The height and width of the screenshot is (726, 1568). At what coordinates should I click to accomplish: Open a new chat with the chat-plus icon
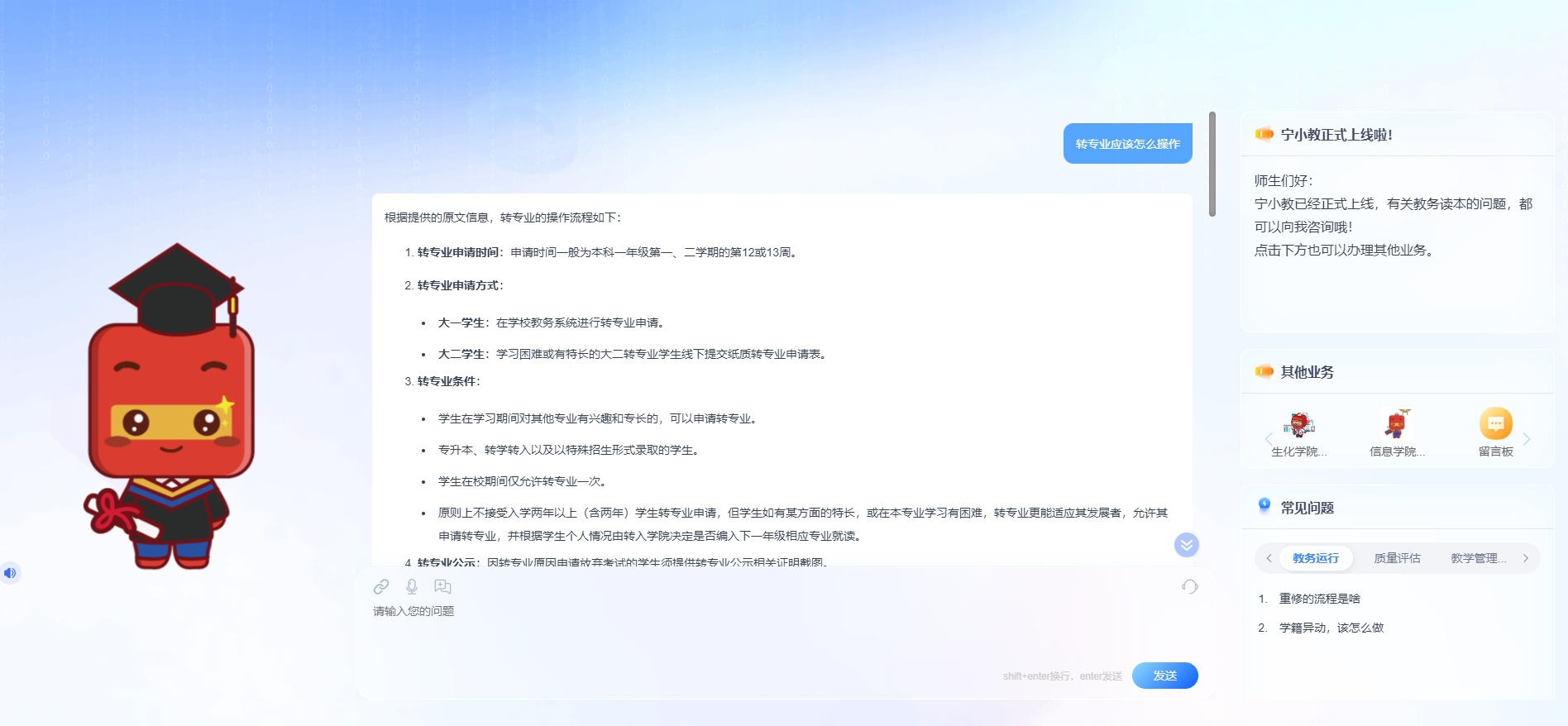(442, 586)
